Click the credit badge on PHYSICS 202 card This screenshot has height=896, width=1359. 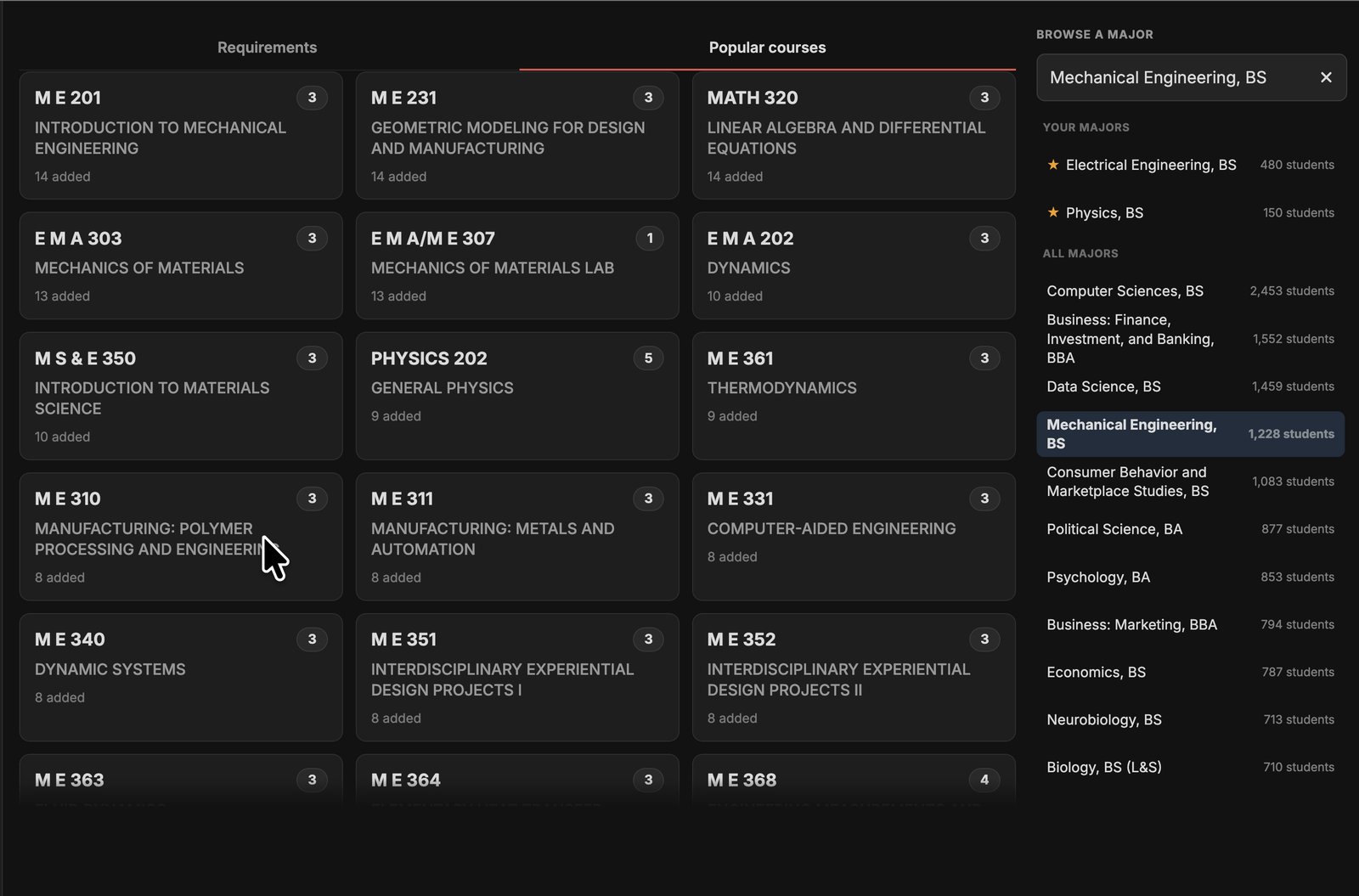coord(648,358)
